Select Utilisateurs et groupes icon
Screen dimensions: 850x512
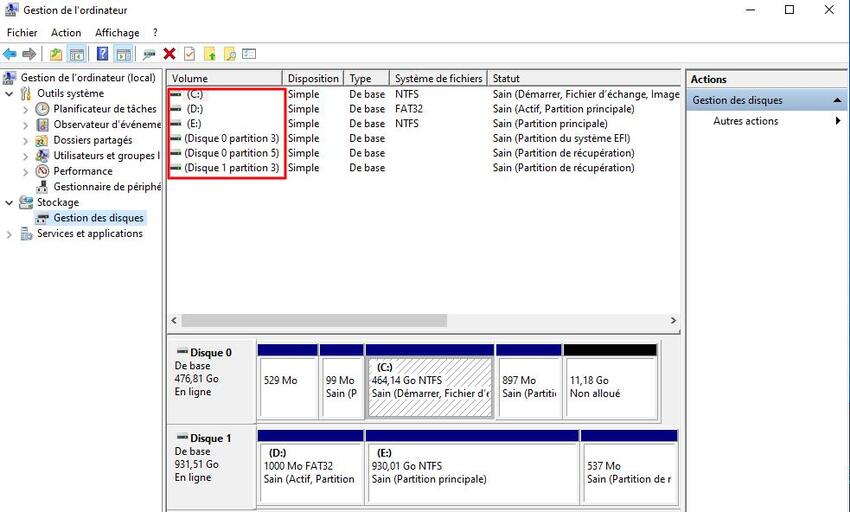[42, 156]
